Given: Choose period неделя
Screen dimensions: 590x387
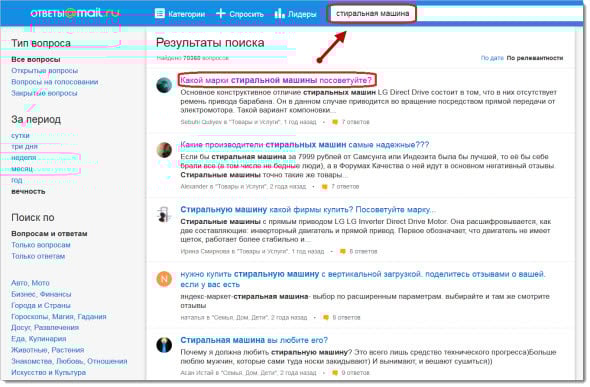Looking at the screenshot, I should coord(24,158).
